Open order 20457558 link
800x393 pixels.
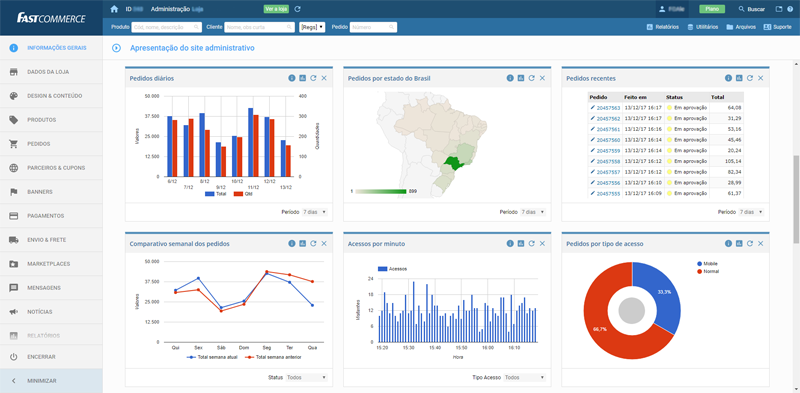(x=608, y=161)
